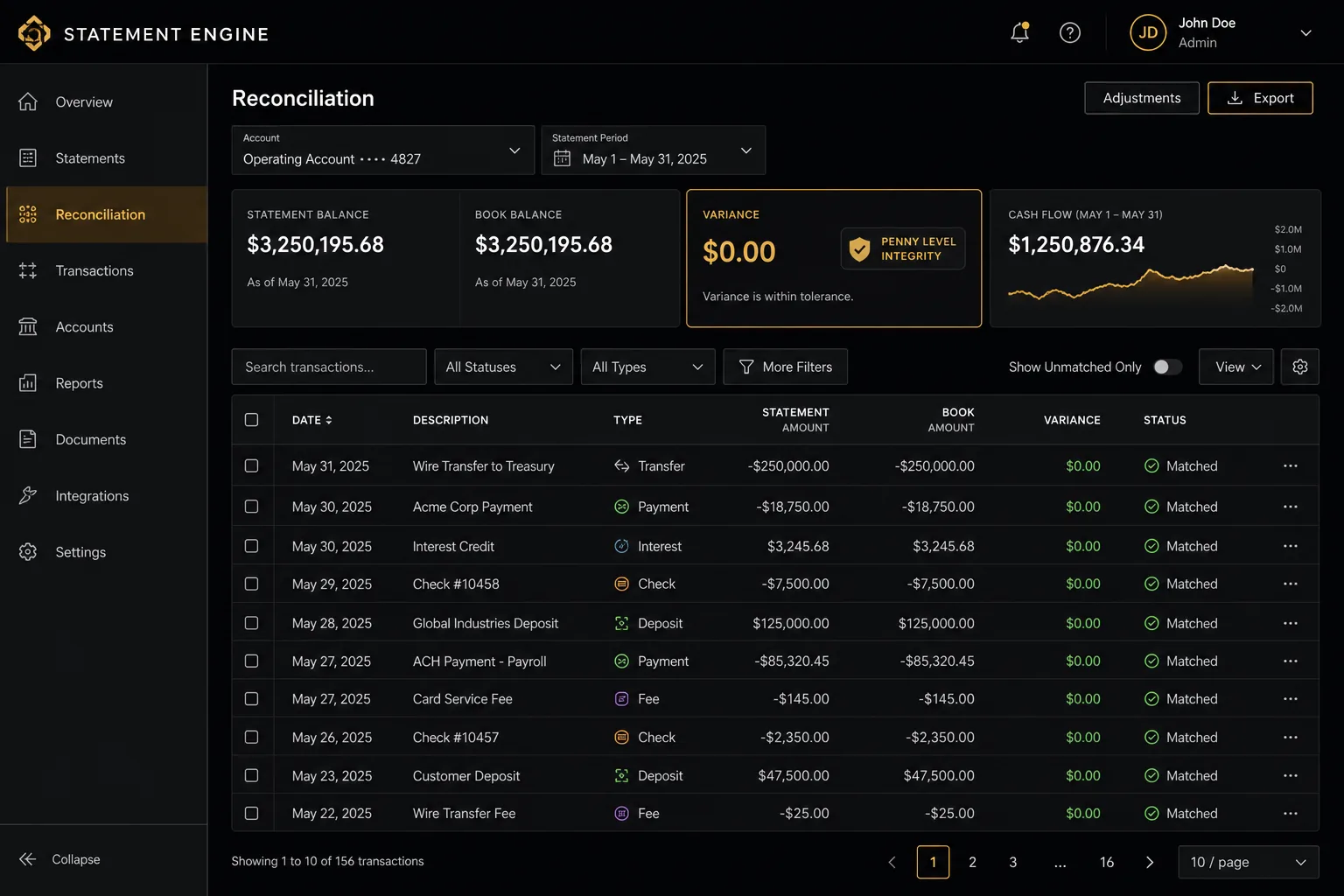Select the ACH Payment - Payroll row checkbox
Image resolution: width=1344 pixels, height=896 pixels.
pyautogui.click(x=252, y=661)
